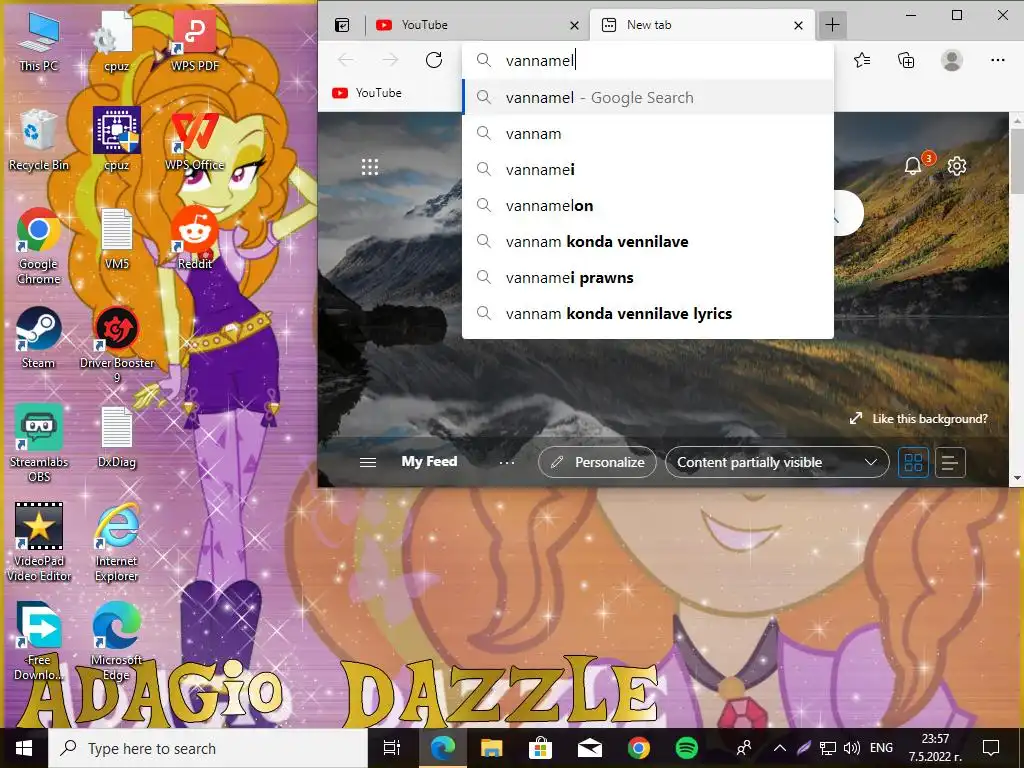Open Internet Explorer desktop shortcut

[117, 542]
